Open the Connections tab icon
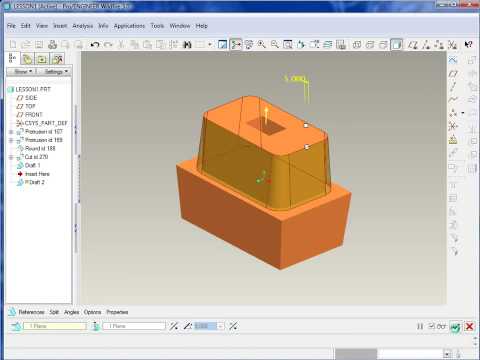 57,59
